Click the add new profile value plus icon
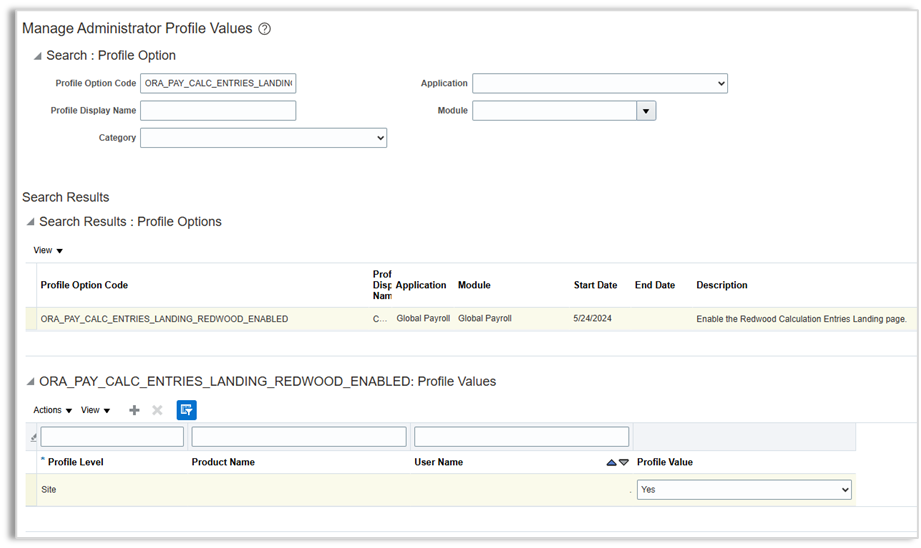The height and width of the screenshot is (548, 921). coord(134,410)
